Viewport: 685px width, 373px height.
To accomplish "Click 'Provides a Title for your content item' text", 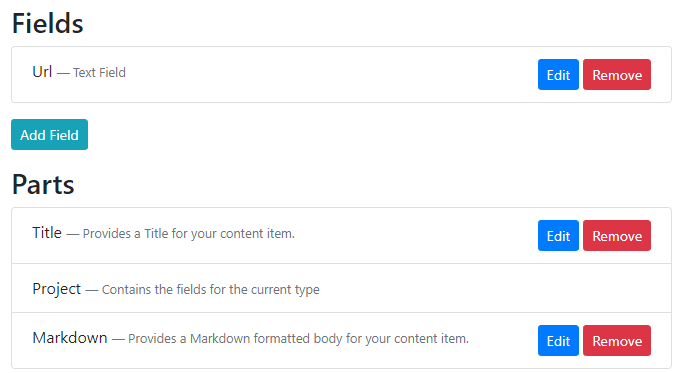I will pyautogui.click(x=189, y=234).
